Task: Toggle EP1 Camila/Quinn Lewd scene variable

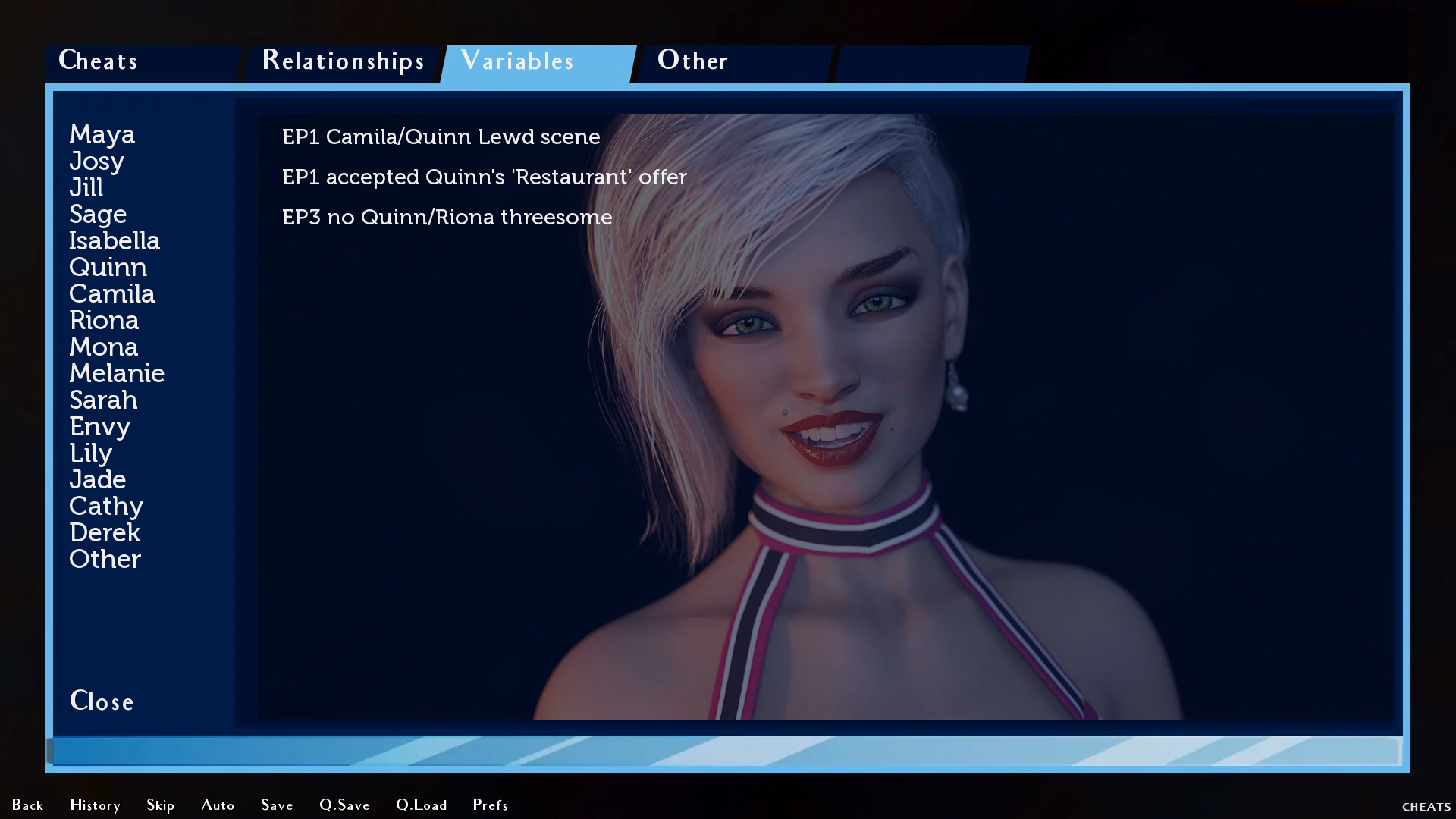Action: [x=441, y=136]
